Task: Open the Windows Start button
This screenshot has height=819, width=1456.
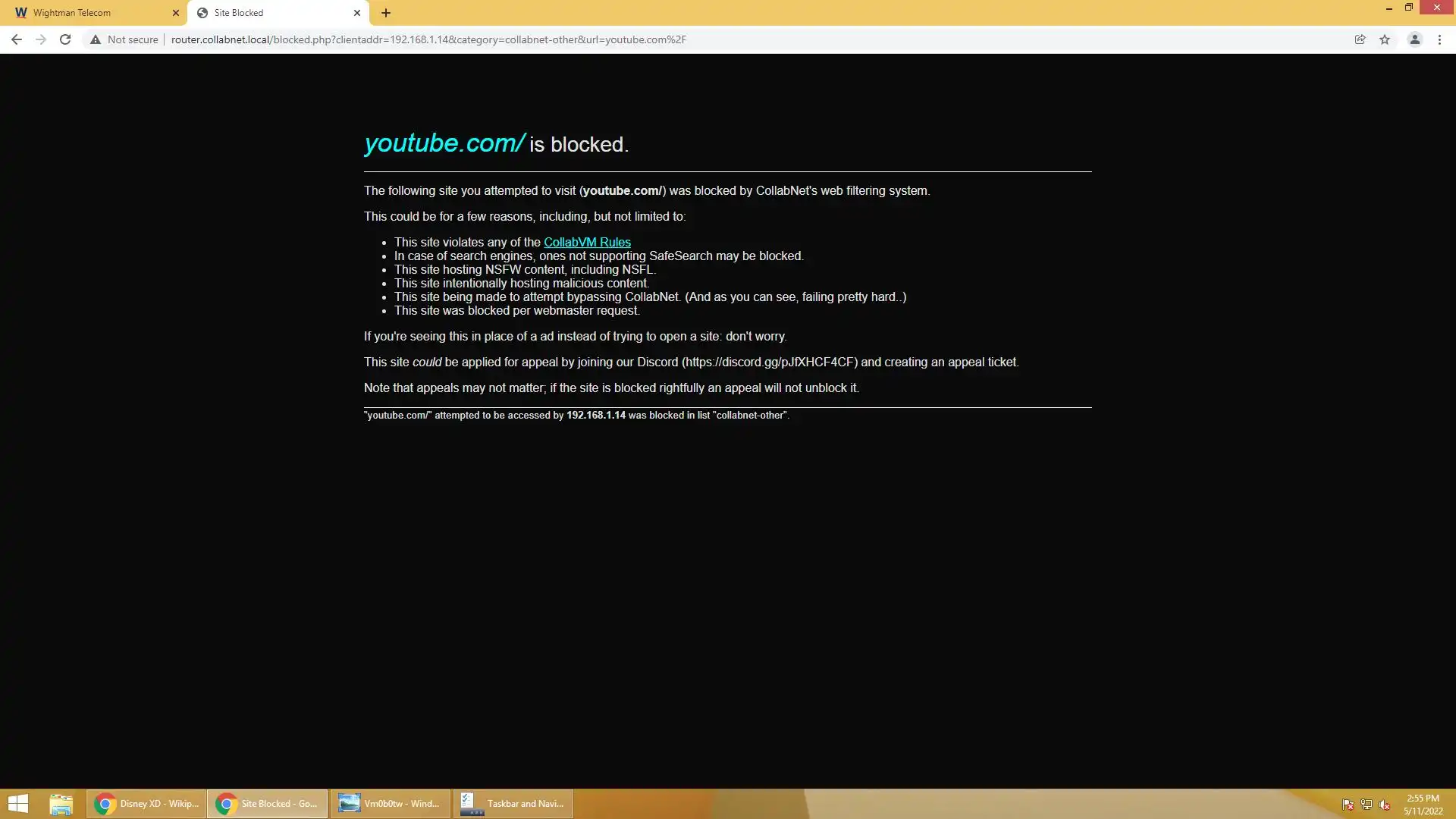Action: 17,804
